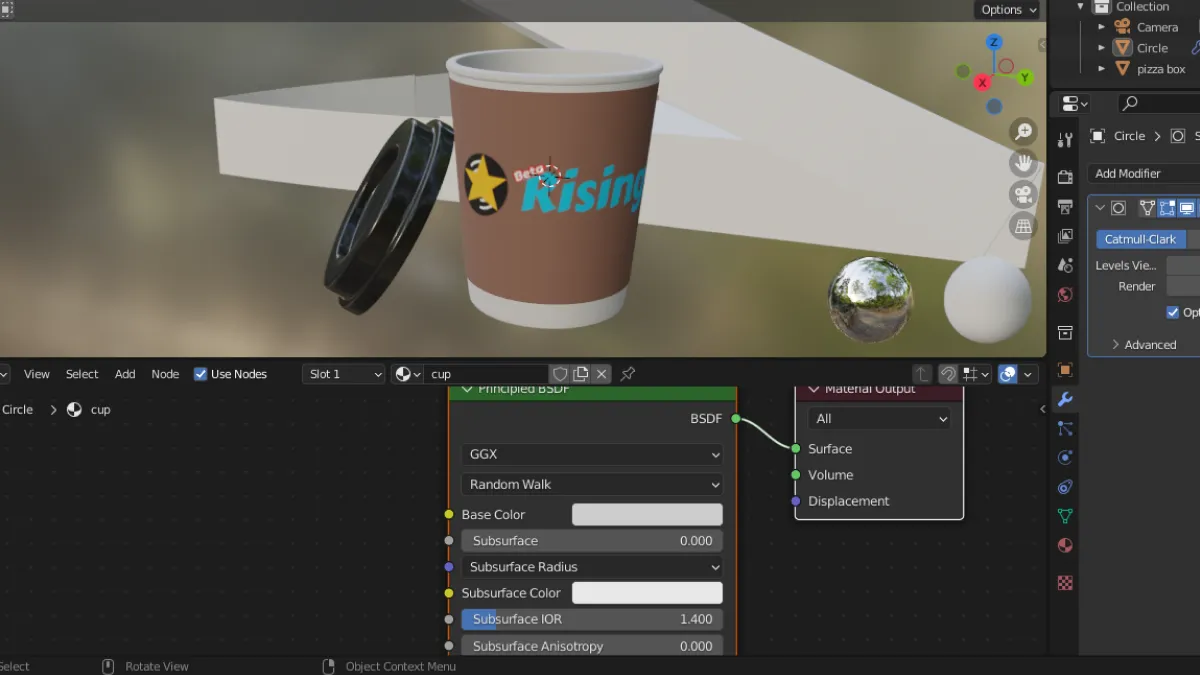Open the Physics properties tab
Screen dimensions: 1201x675
pos(1065,458)
